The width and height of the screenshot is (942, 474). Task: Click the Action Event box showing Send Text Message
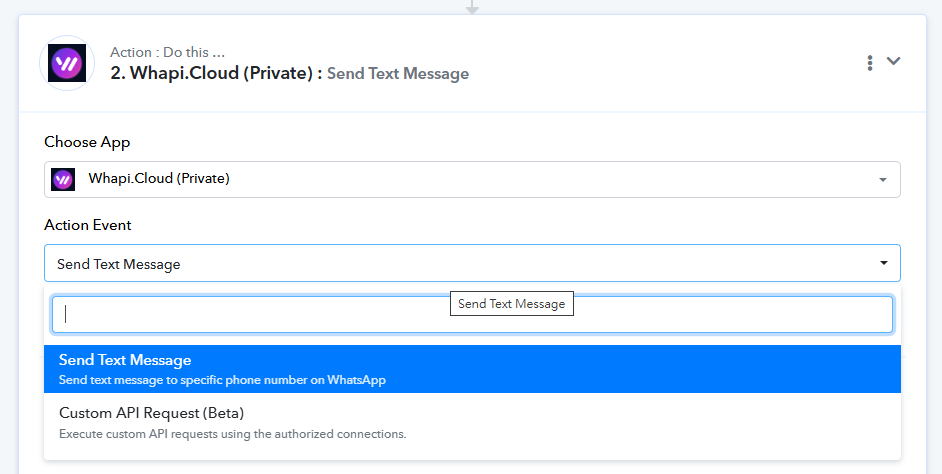(x=472, y=263)
